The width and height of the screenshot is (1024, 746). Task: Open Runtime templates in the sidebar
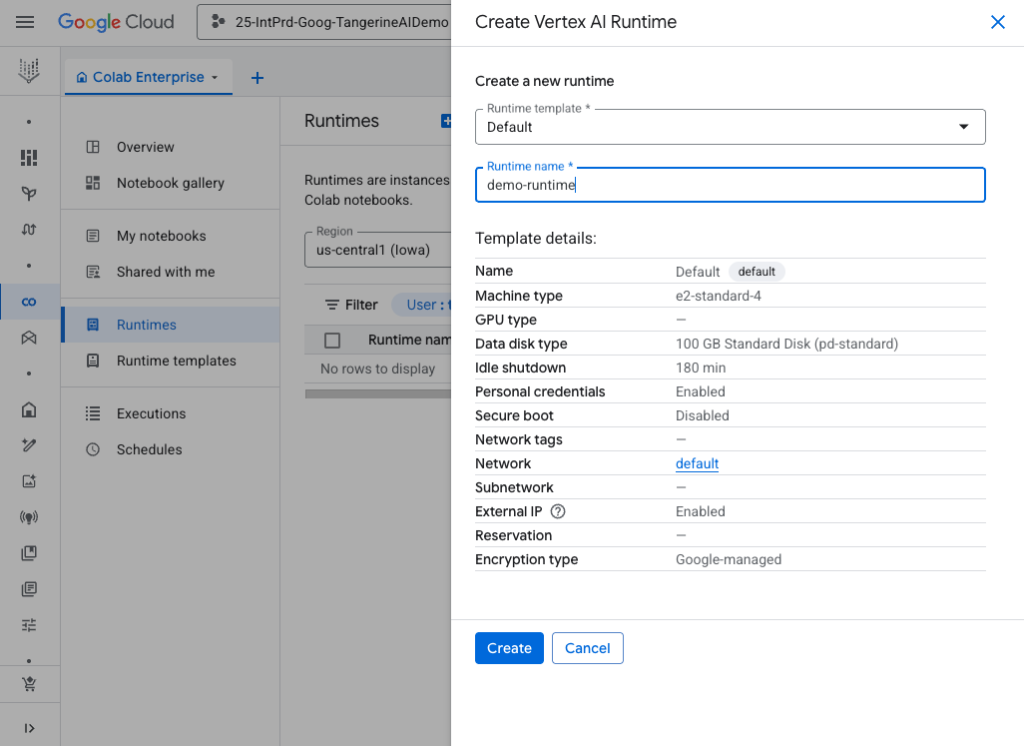pos(170,361)
